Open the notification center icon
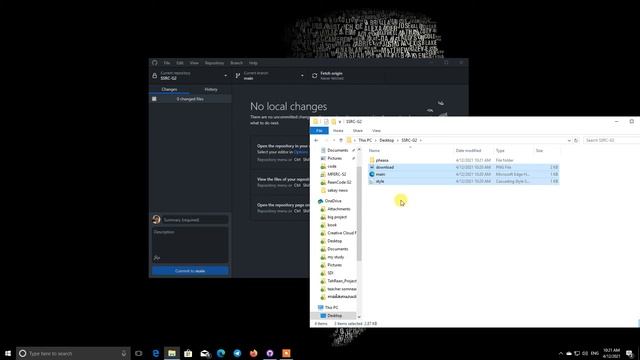640x360 pixels. click(x=629, y=353)
